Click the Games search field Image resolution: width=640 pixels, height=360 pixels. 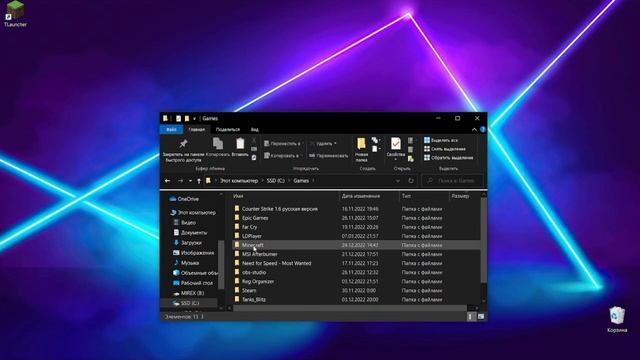[x=452, y=180]
